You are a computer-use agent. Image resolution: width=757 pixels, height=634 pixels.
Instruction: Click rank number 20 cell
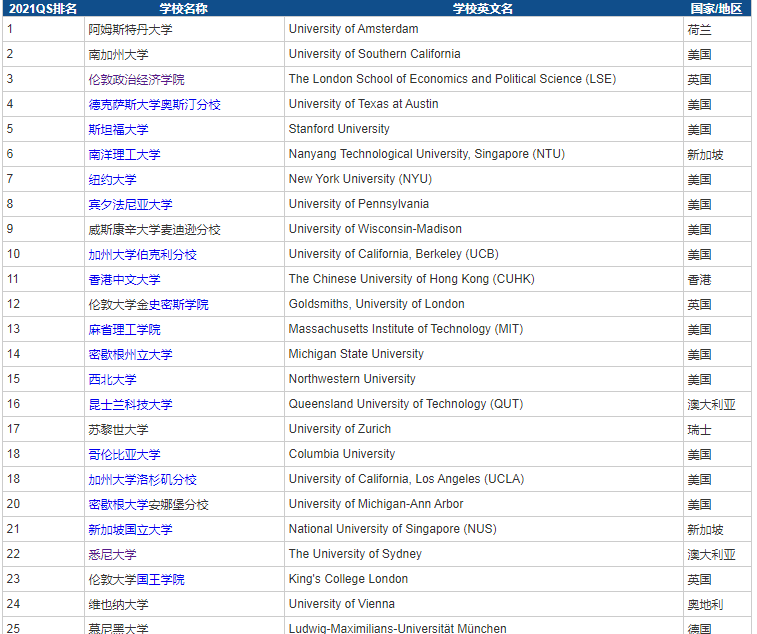[43, 504]
